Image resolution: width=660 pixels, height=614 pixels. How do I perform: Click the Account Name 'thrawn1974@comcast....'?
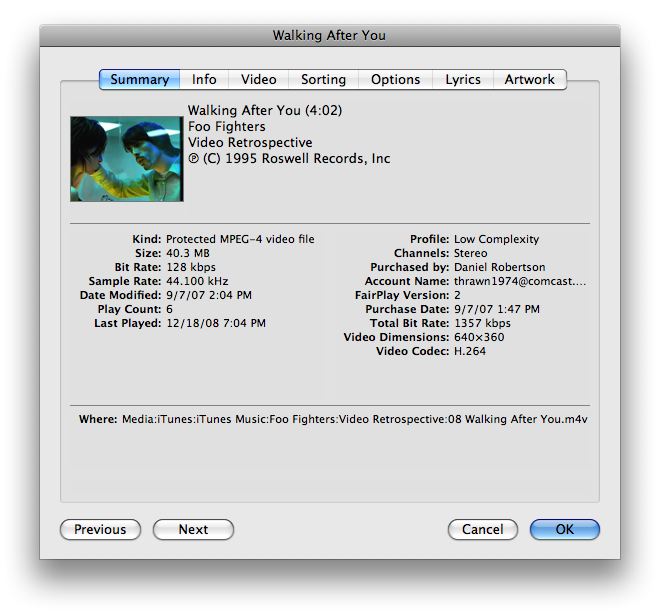pos(520,281)
